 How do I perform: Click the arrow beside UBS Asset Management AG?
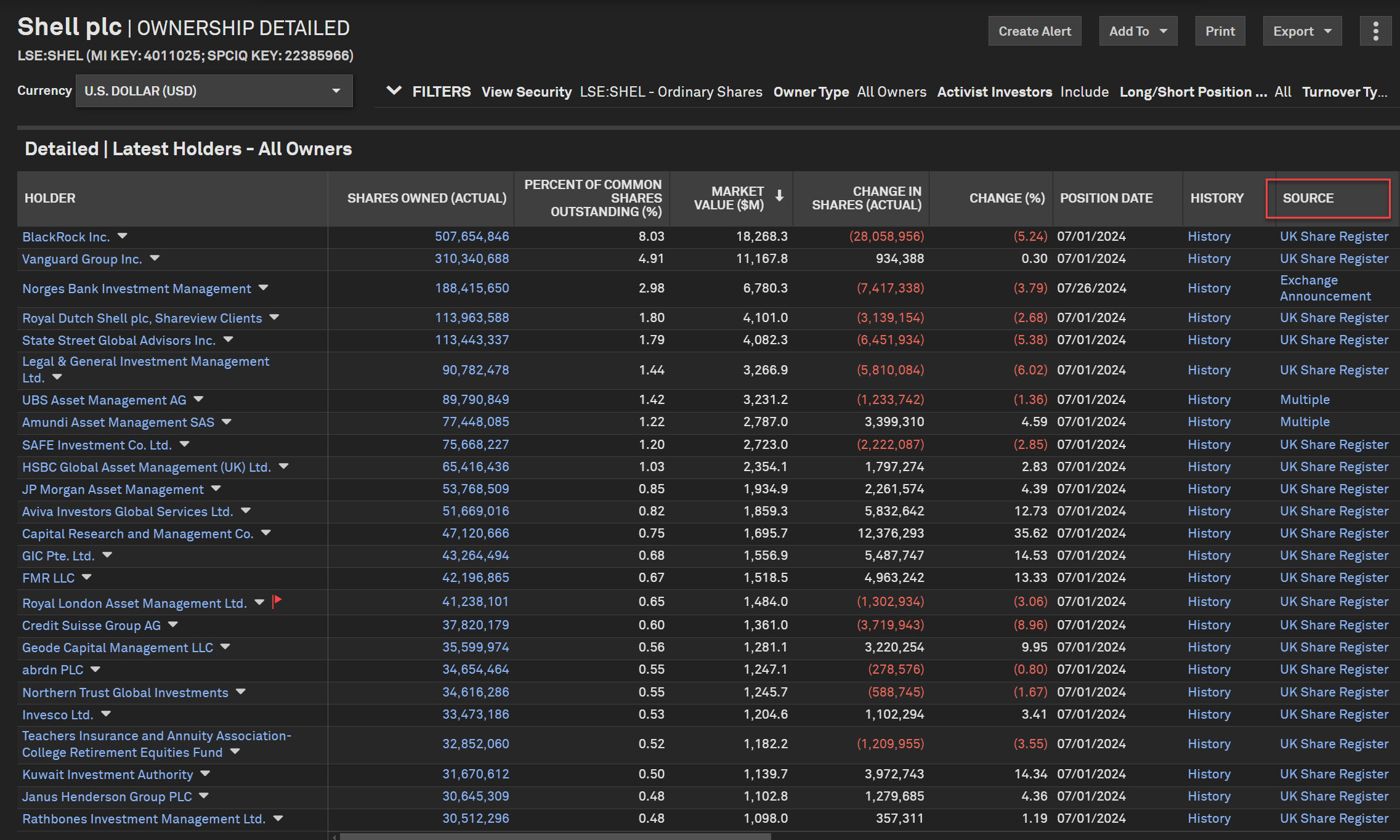[x=198, y=399]
